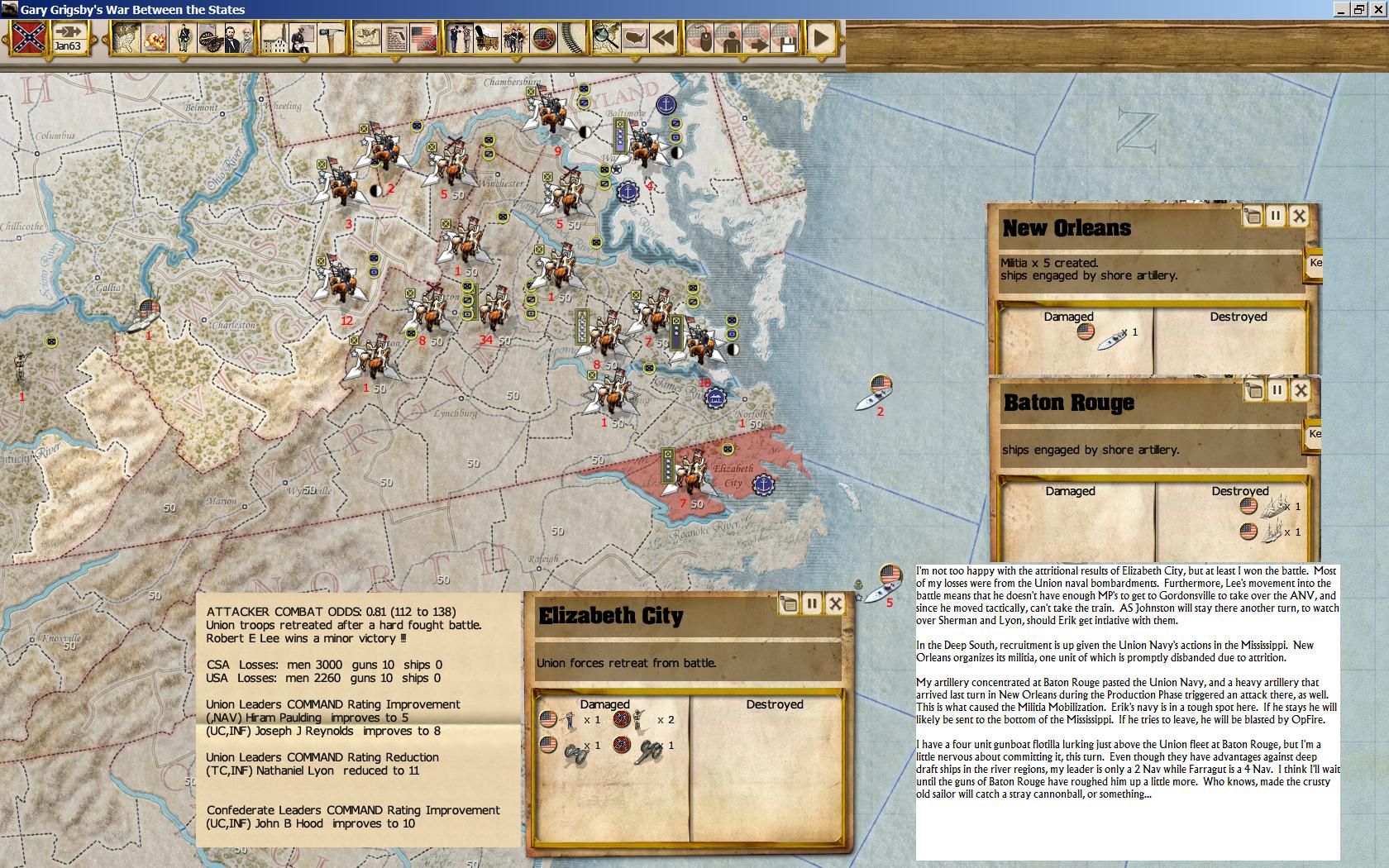Pause the New Orleans report panel
The height and width of the screenshot is (868, 1389).
[1275, 217]
